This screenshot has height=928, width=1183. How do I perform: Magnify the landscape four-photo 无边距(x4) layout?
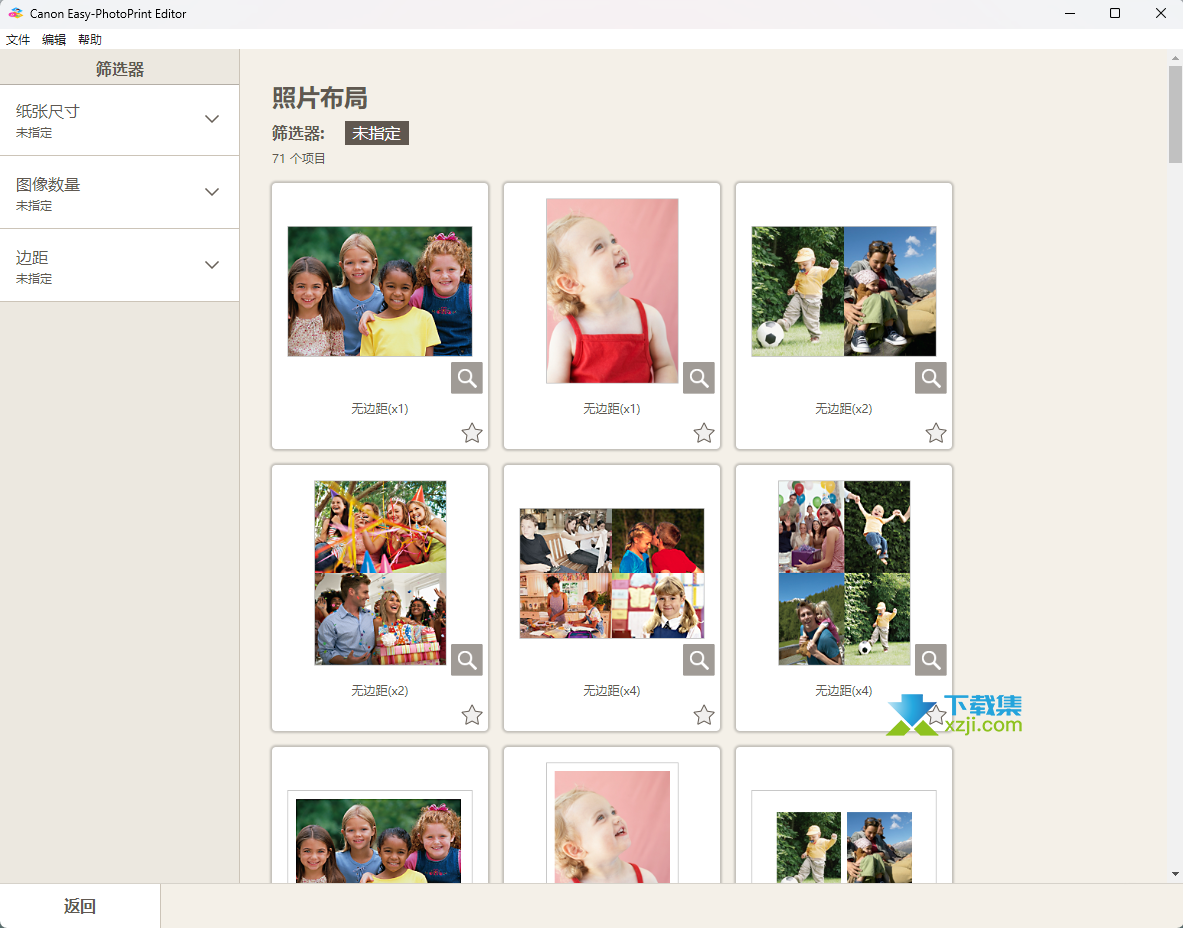[x=699, y=660]
